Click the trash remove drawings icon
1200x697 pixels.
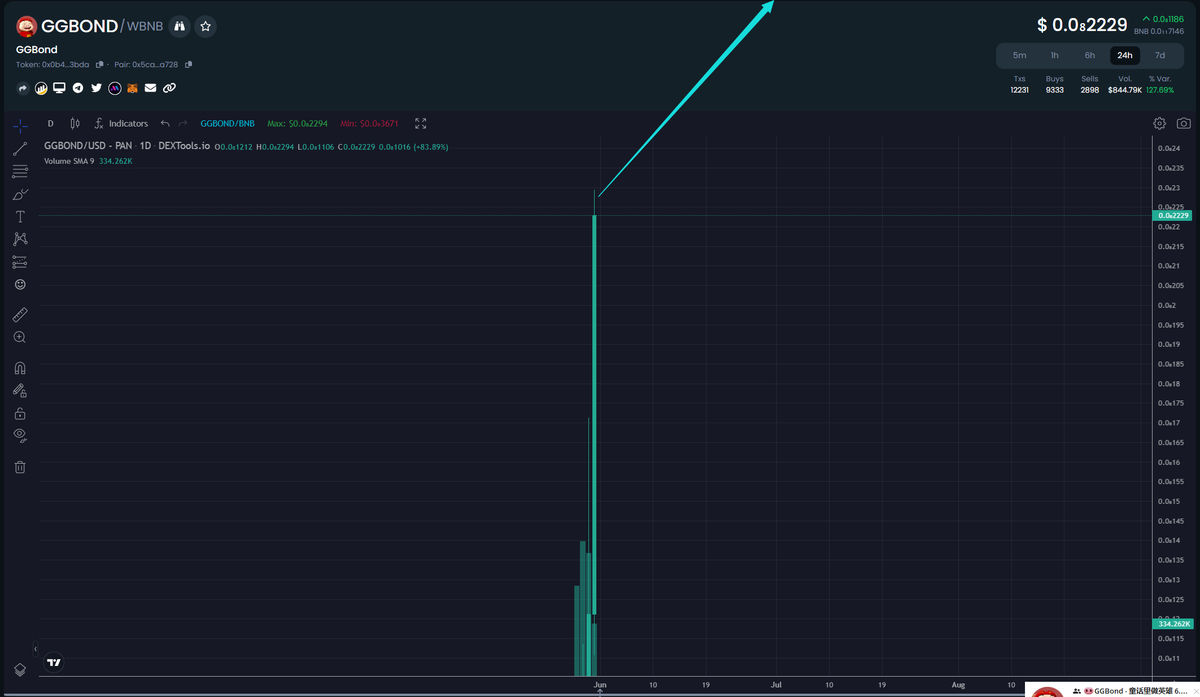[x=20, y=467]
